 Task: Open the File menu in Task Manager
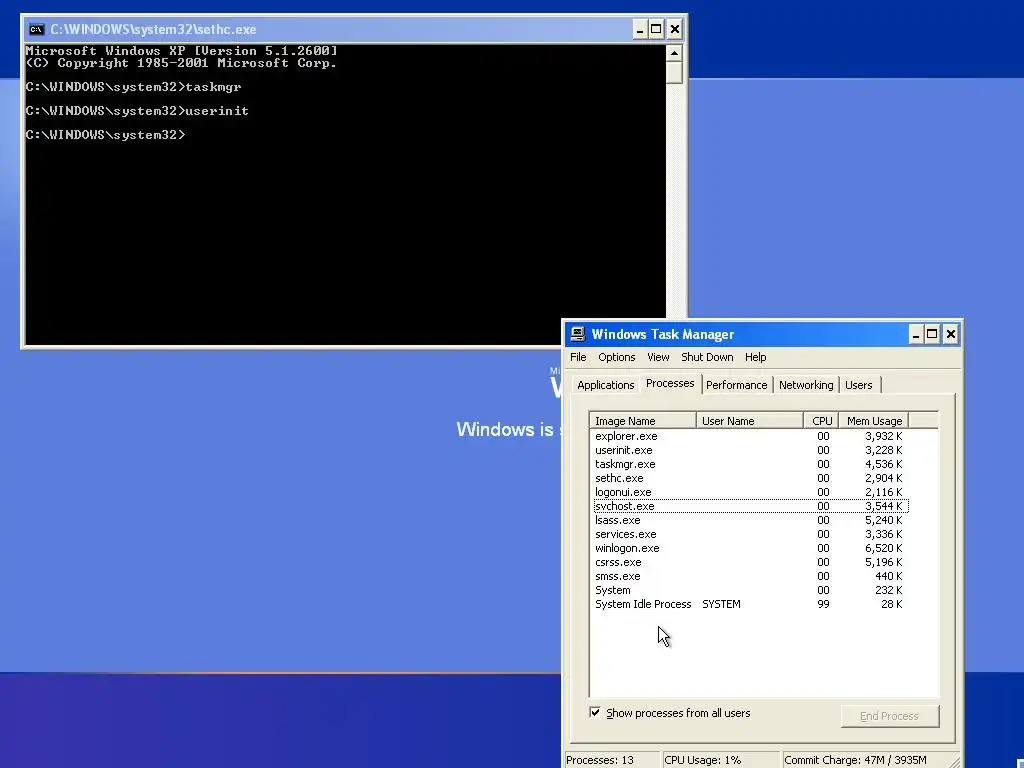pos(578,357)
